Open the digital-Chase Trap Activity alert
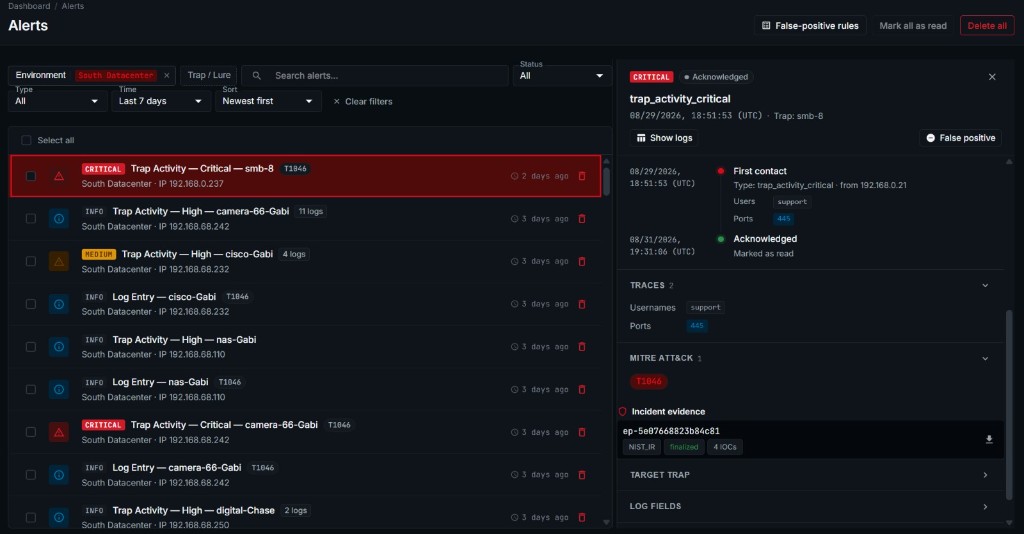Screen dimensions: 1024x534 tap(306, 515)
